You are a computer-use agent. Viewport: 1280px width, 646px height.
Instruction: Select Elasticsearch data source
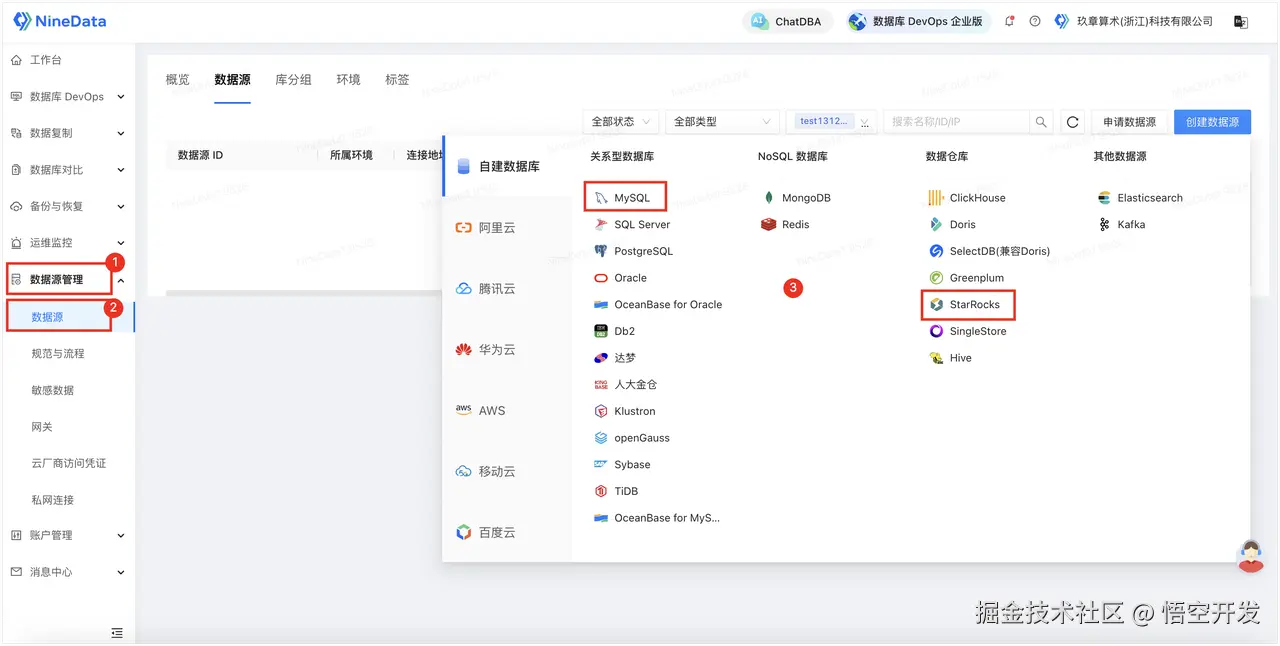tap(1140, 198)
